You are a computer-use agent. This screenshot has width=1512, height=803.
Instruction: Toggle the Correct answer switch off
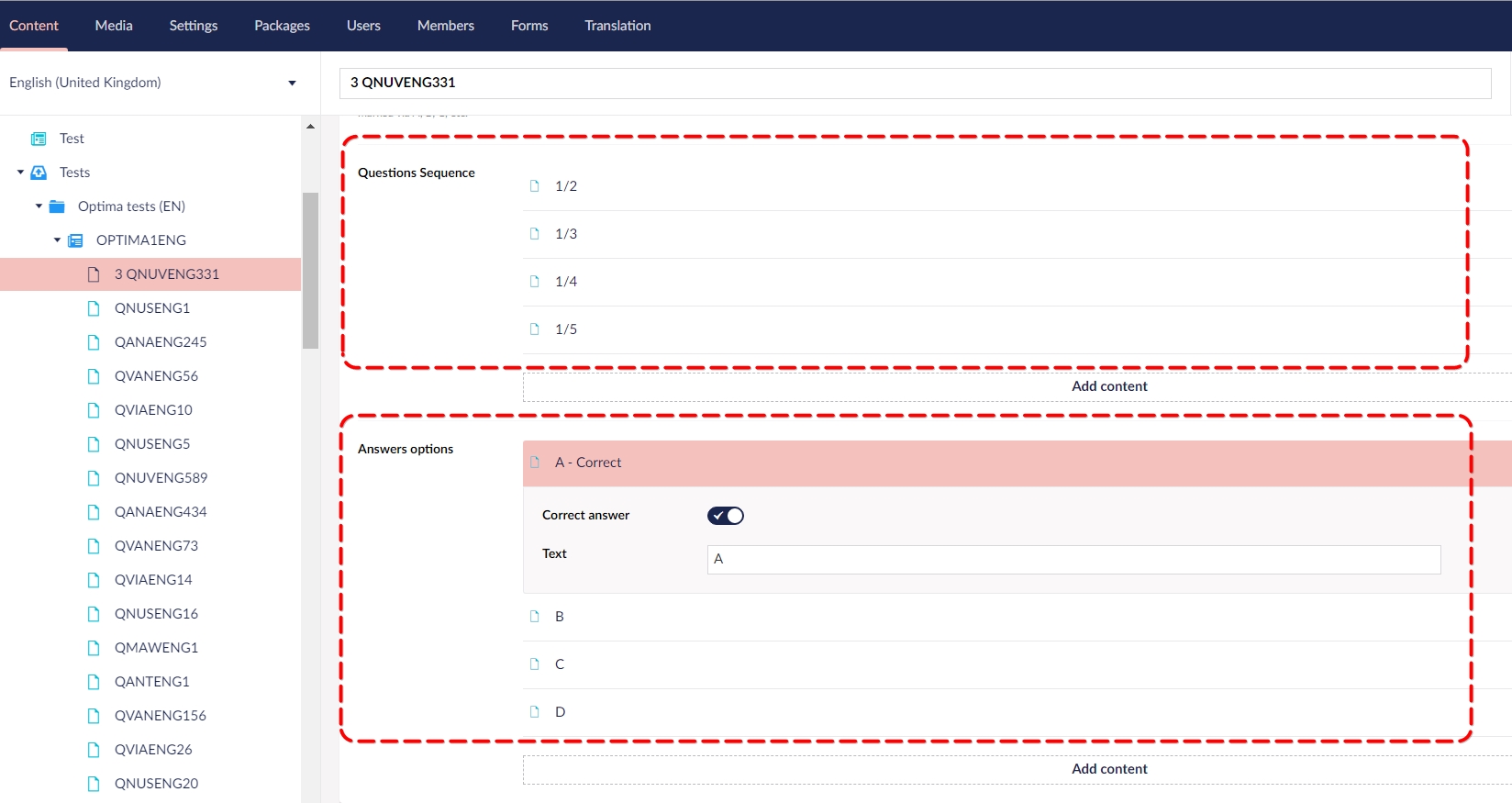(x=726, y=516)
